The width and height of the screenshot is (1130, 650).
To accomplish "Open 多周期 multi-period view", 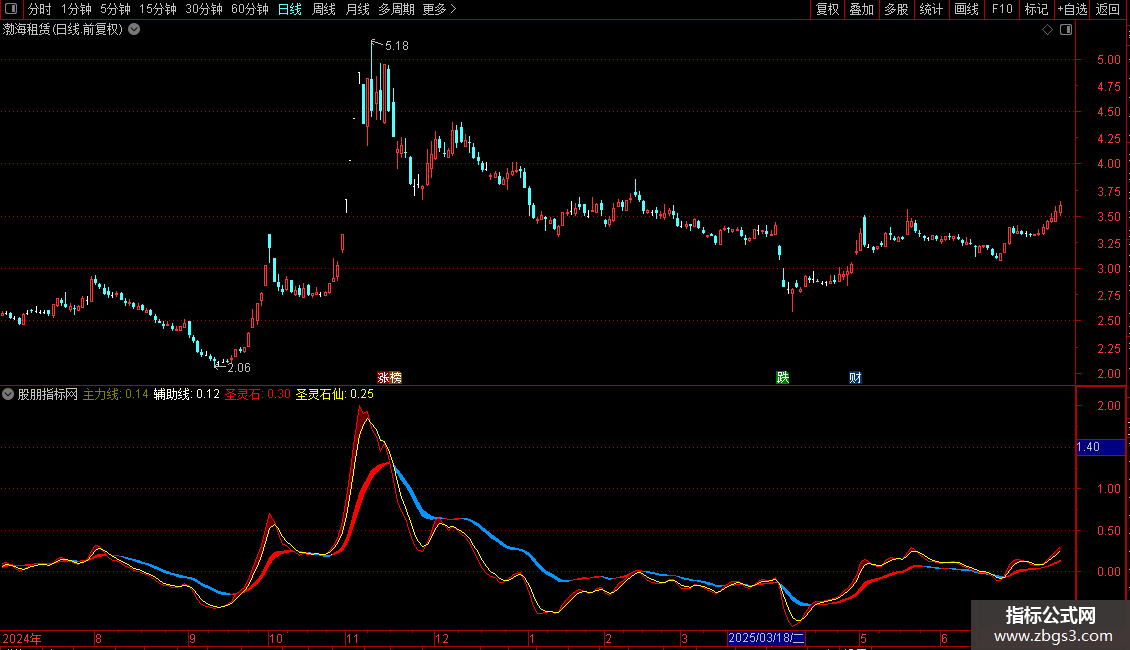I will 396,9.
